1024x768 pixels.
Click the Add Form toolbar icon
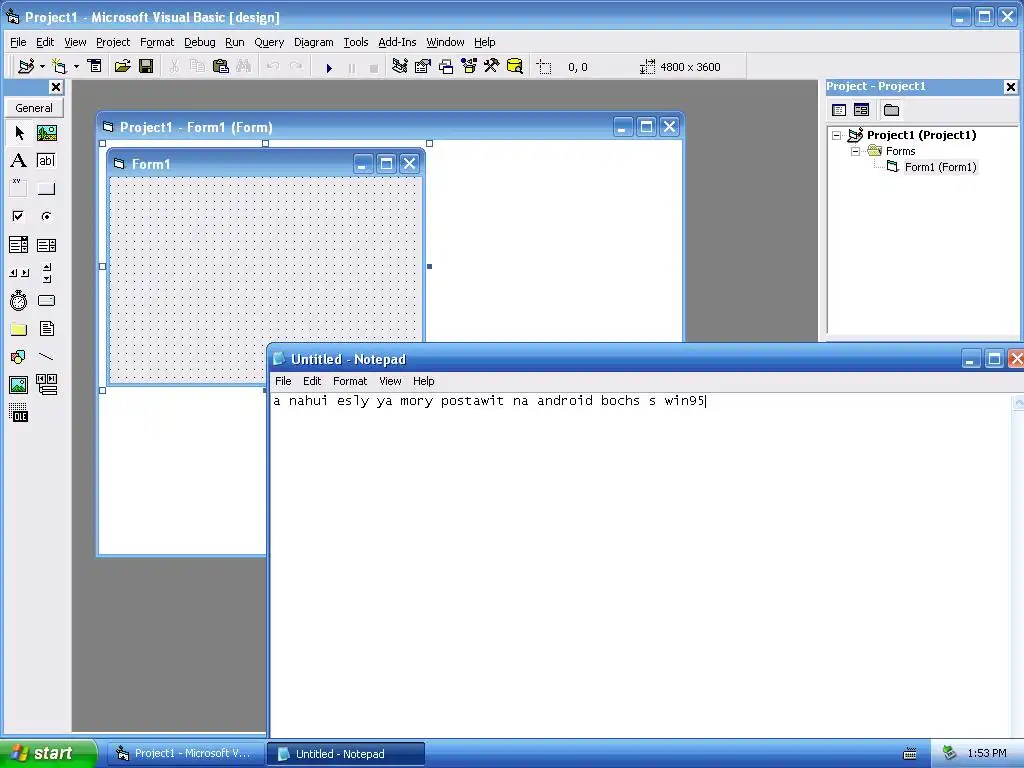[x=59, y=67]
